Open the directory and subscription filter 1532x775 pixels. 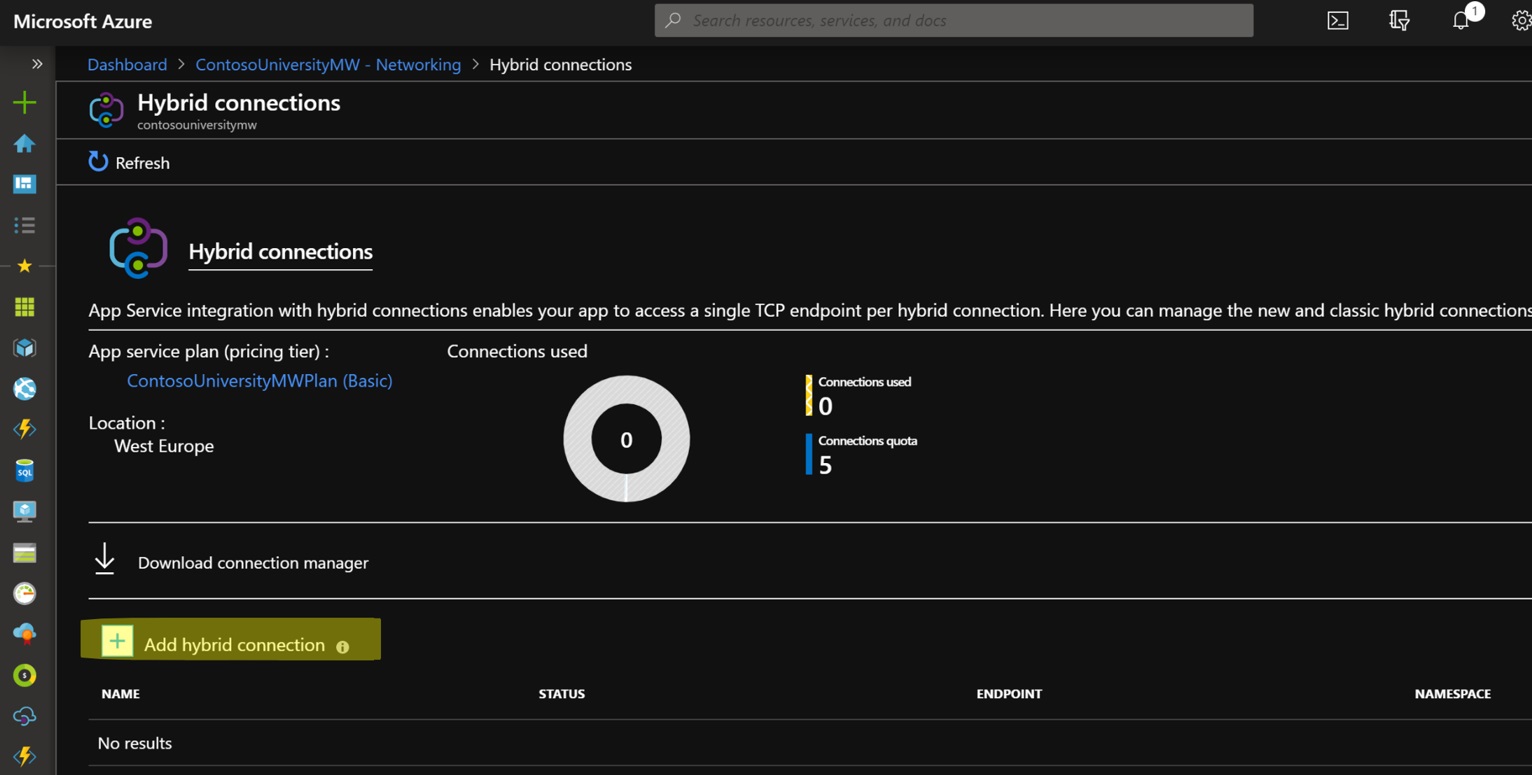[x=1399, y=20]
